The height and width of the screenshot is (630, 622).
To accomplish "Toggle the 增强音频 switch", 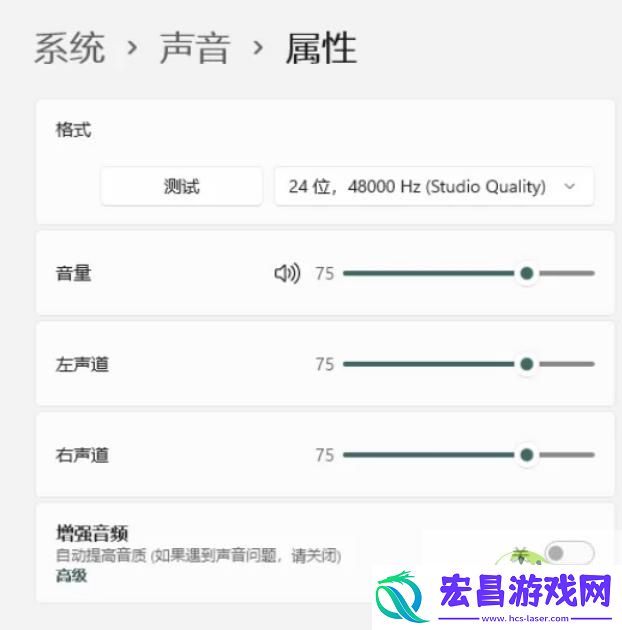I will (x=569, y=553).
